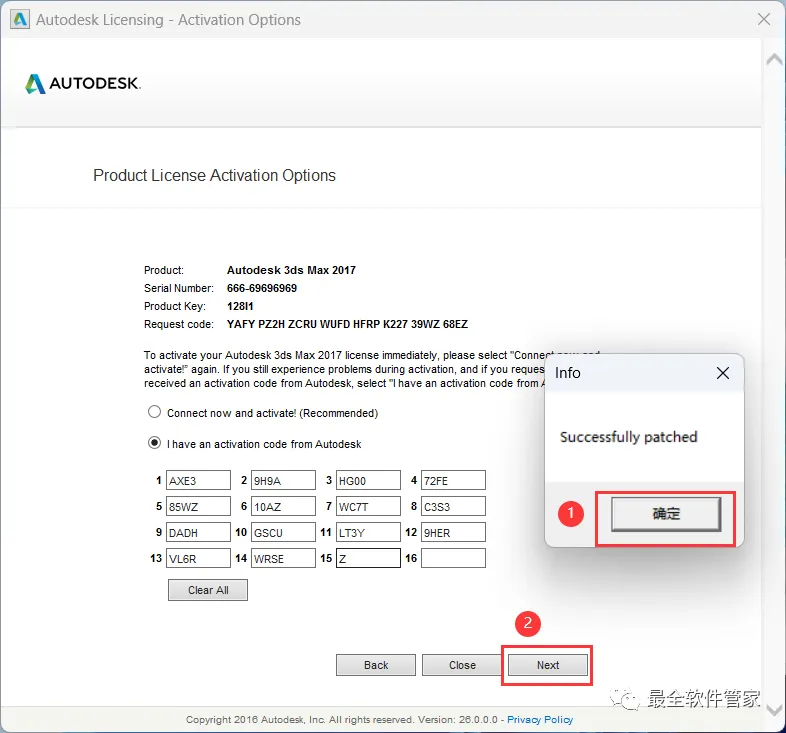
Task: Click the serial number 666-69696969
Action: click(262, 288)
